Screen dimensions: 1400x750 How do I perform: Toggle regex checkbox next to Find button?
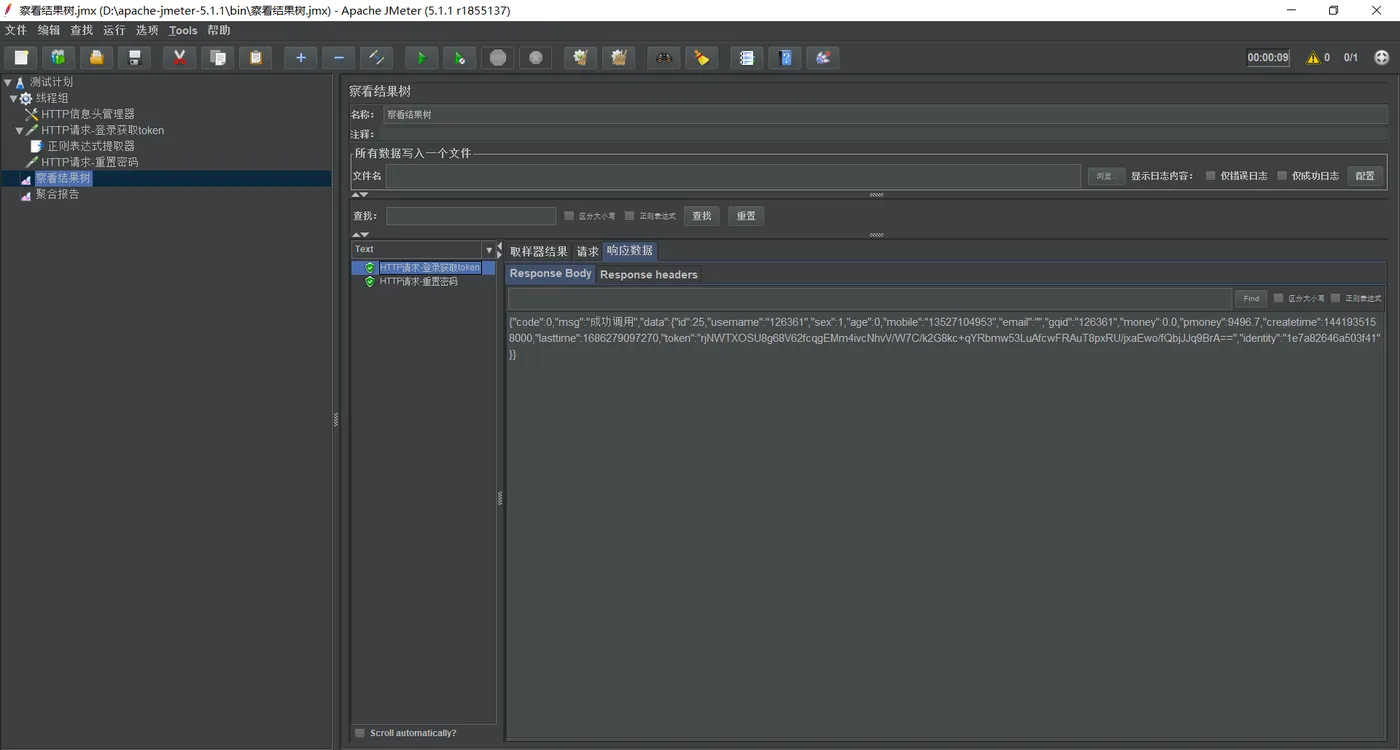click(x=1335, y=298)
